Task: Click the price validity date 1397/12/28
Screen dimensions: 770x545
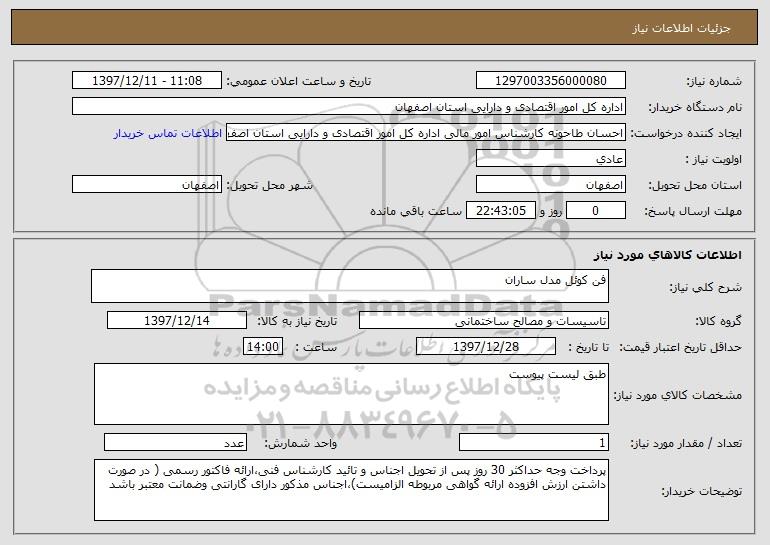Action: pyautogui.click(x=486, y=347)
